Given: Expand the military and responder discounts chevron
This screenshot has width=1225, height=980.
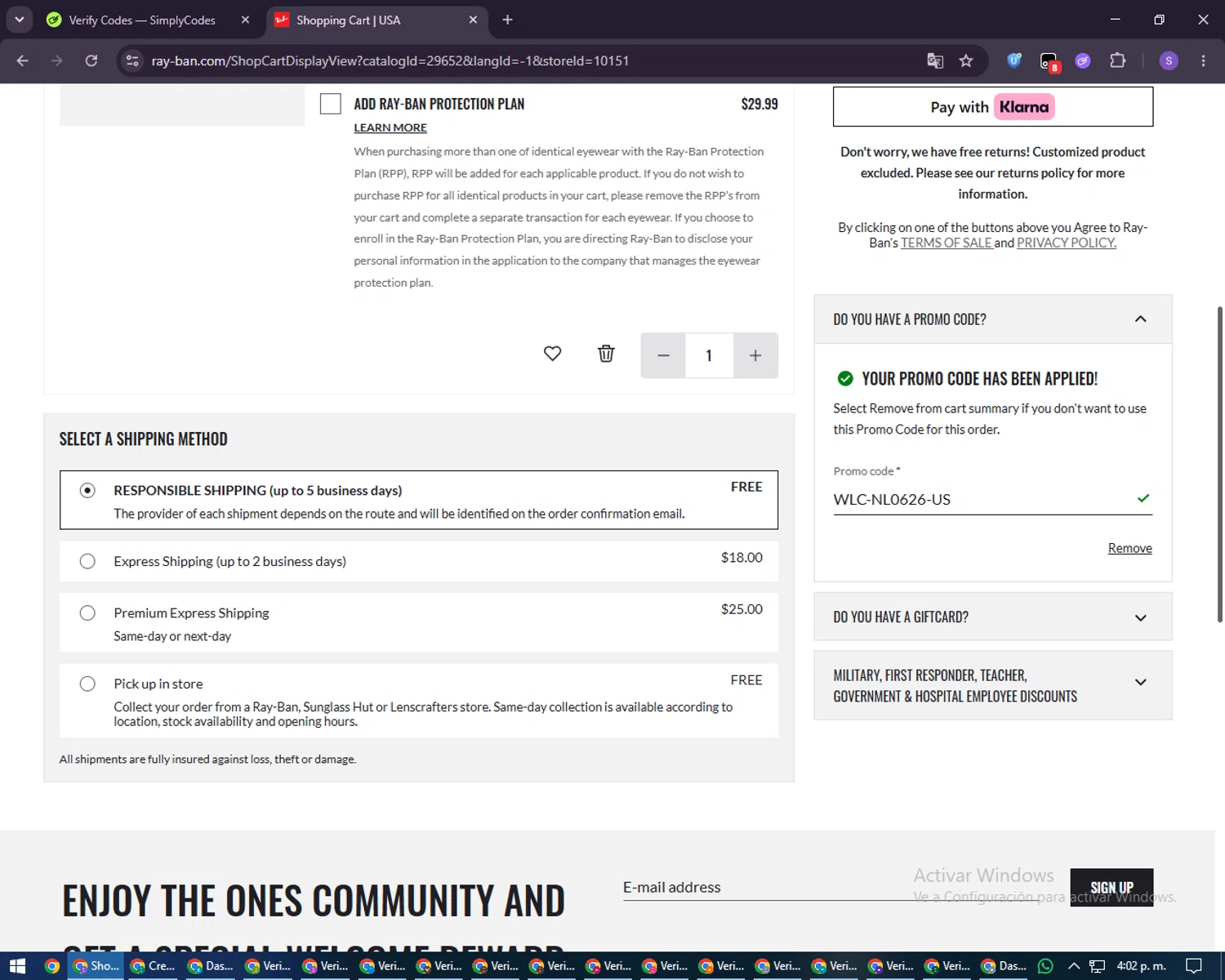Looking at the screenshot, I should coord(1141,682).
